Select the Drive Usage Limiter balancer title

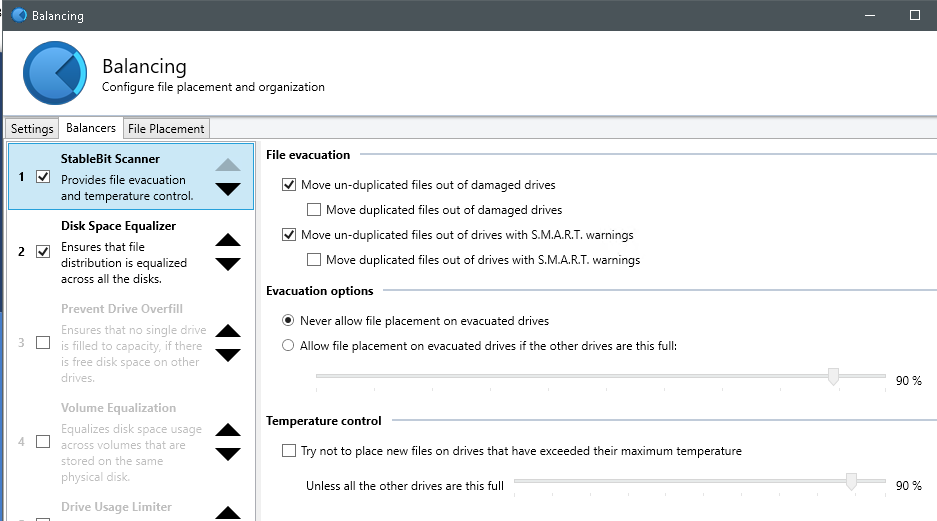click(x=117, y=507)
